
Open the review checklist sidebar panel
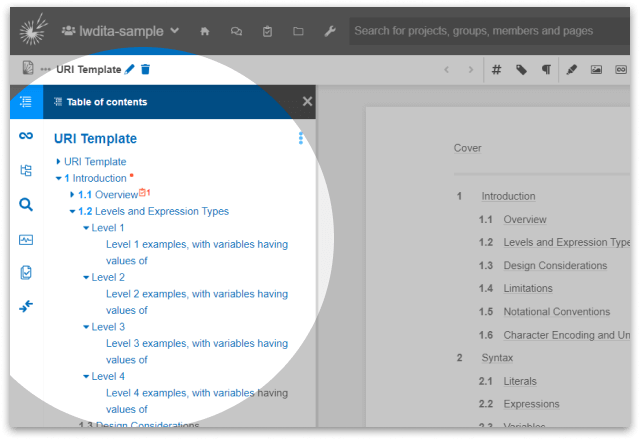click(x=26, y=273)
